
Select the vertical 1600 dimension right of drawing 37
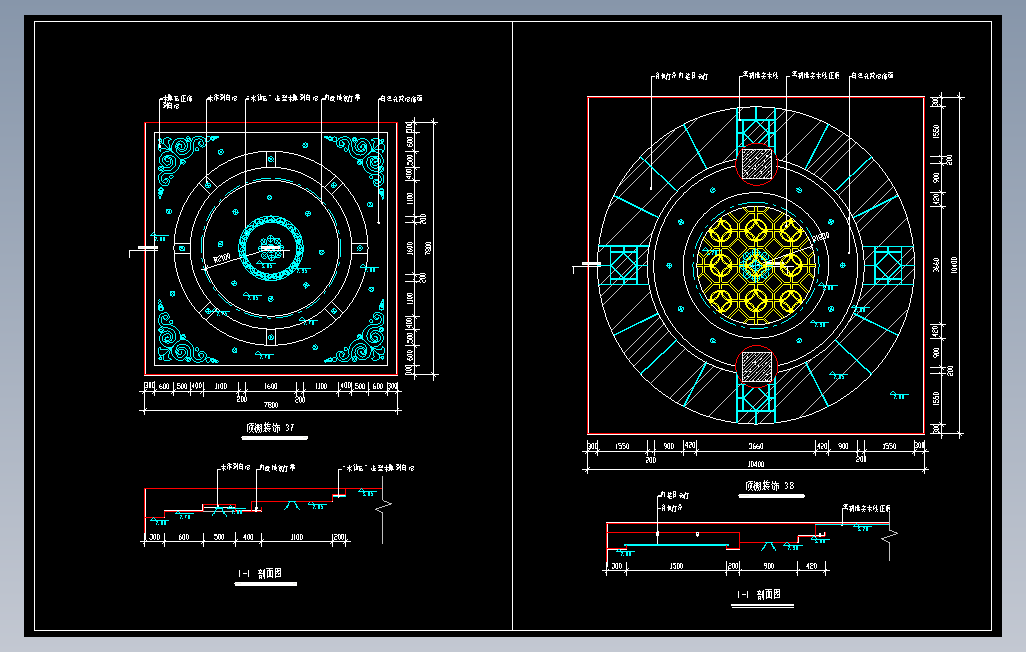410,248
